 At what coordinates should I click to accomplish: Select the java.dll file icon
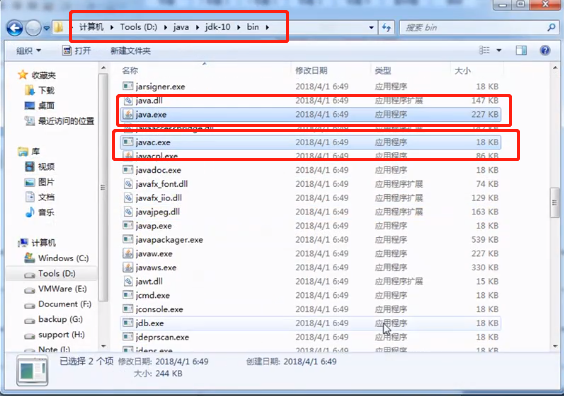[x=128, y=100]
